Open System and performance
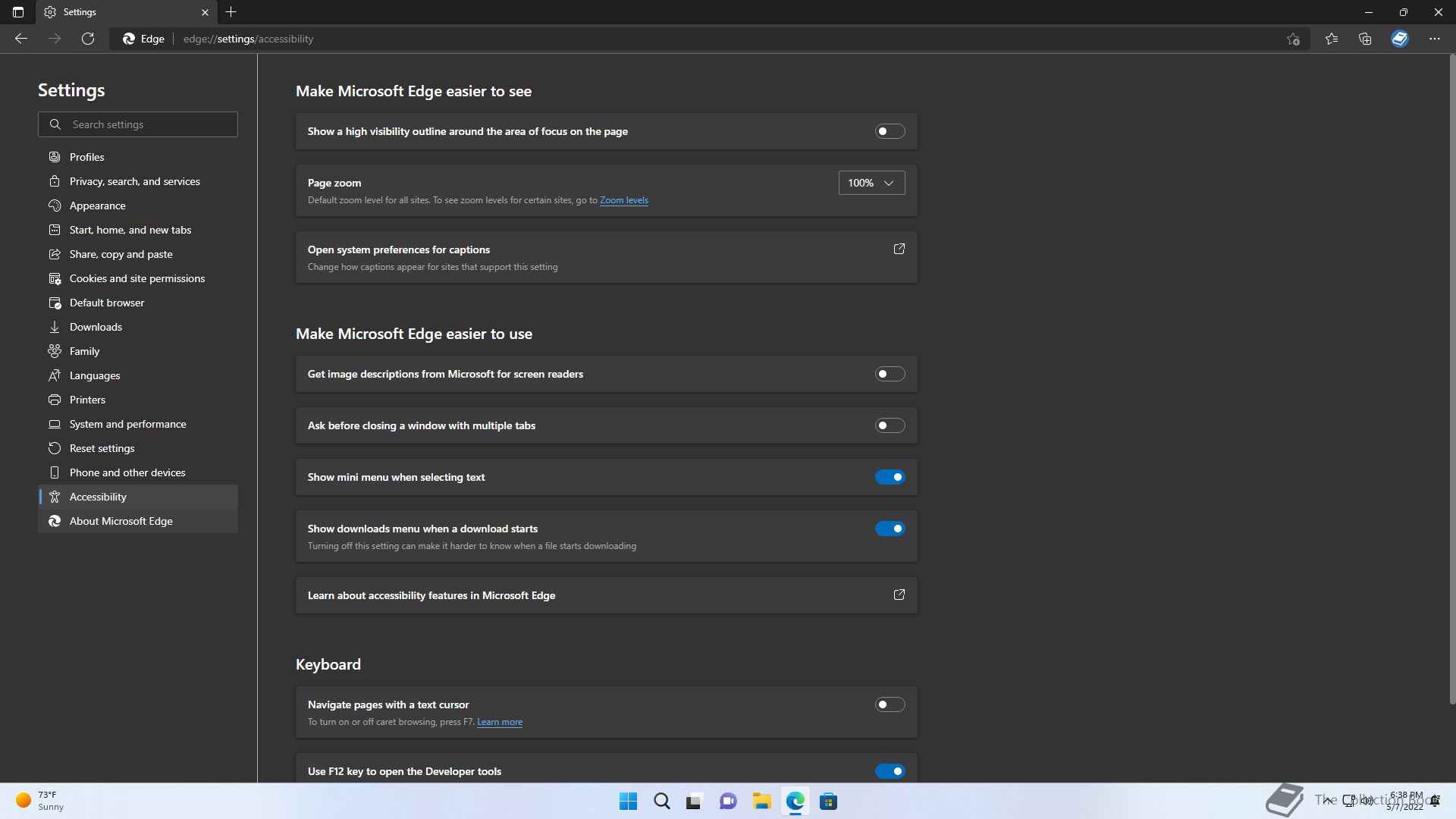Screen dimensions: 1456x819 [138, 424]
